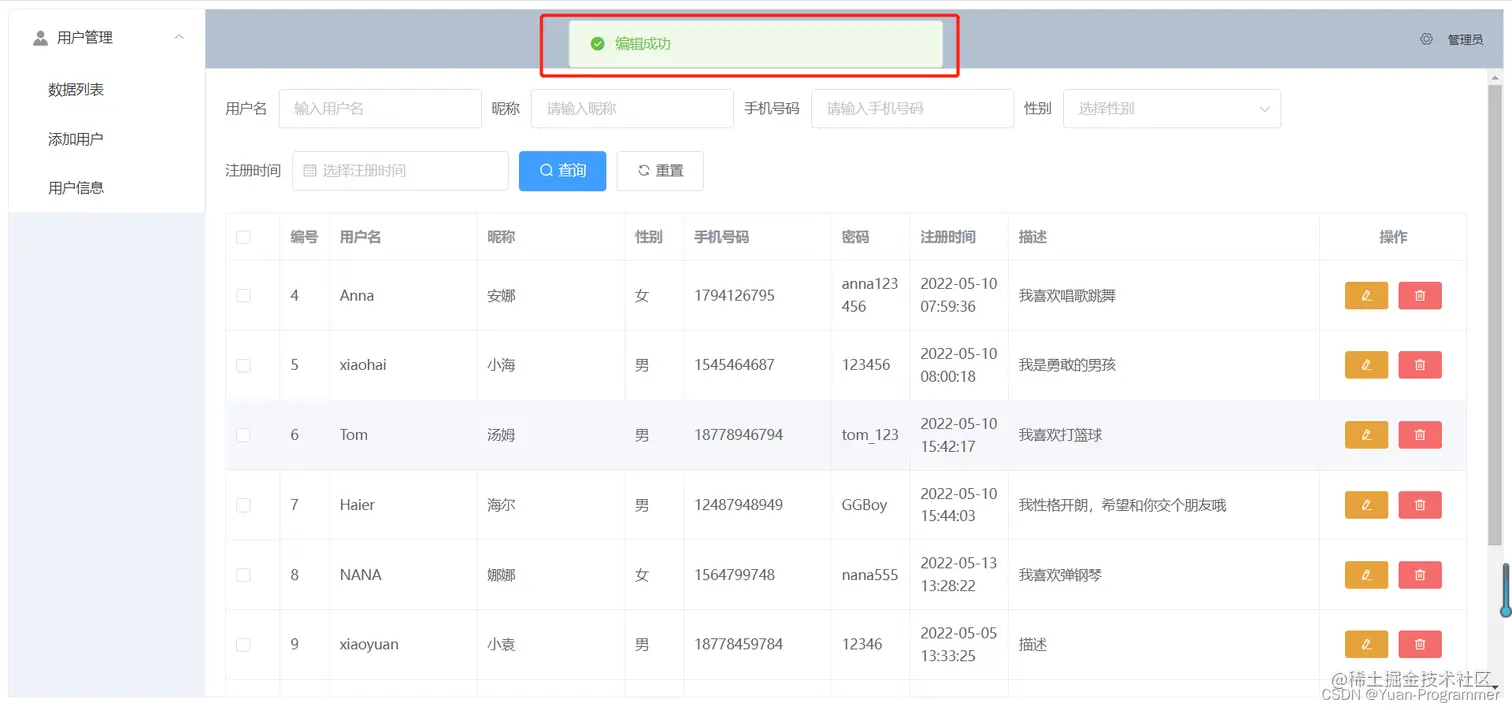
Task: Click the user icon beside 用户管理
Action: (x=40, y=38)
